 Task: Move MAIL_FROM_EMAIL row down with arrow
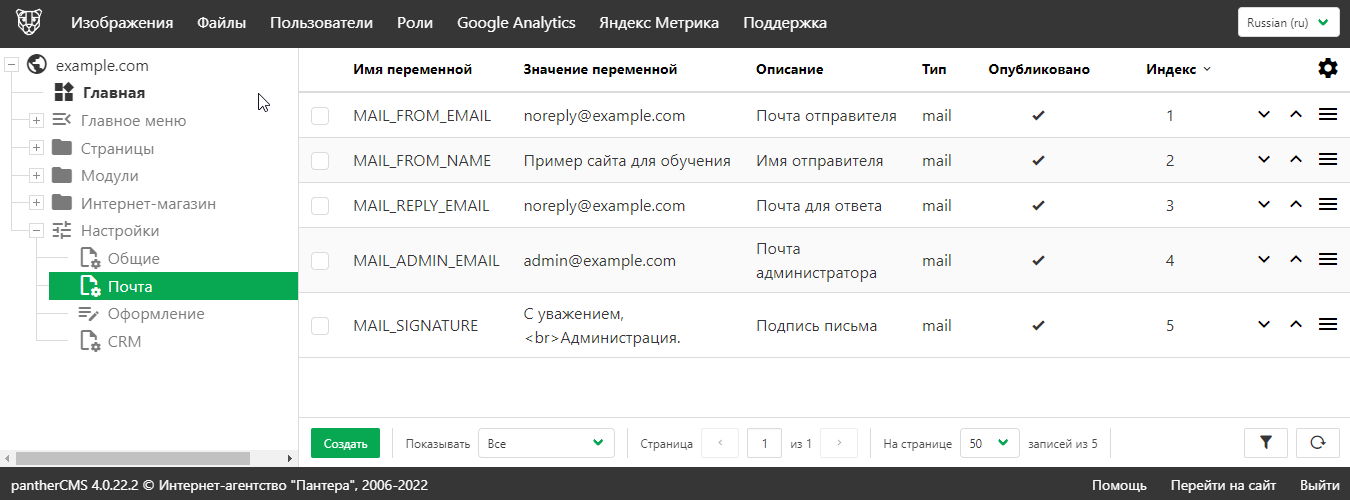coord(1264,115)
